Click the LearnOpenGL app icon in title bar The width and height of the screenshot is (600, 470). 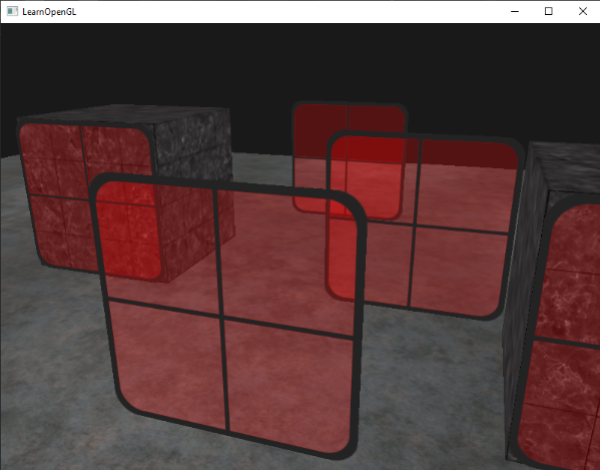pyautogui.click(x=12, y=11)
